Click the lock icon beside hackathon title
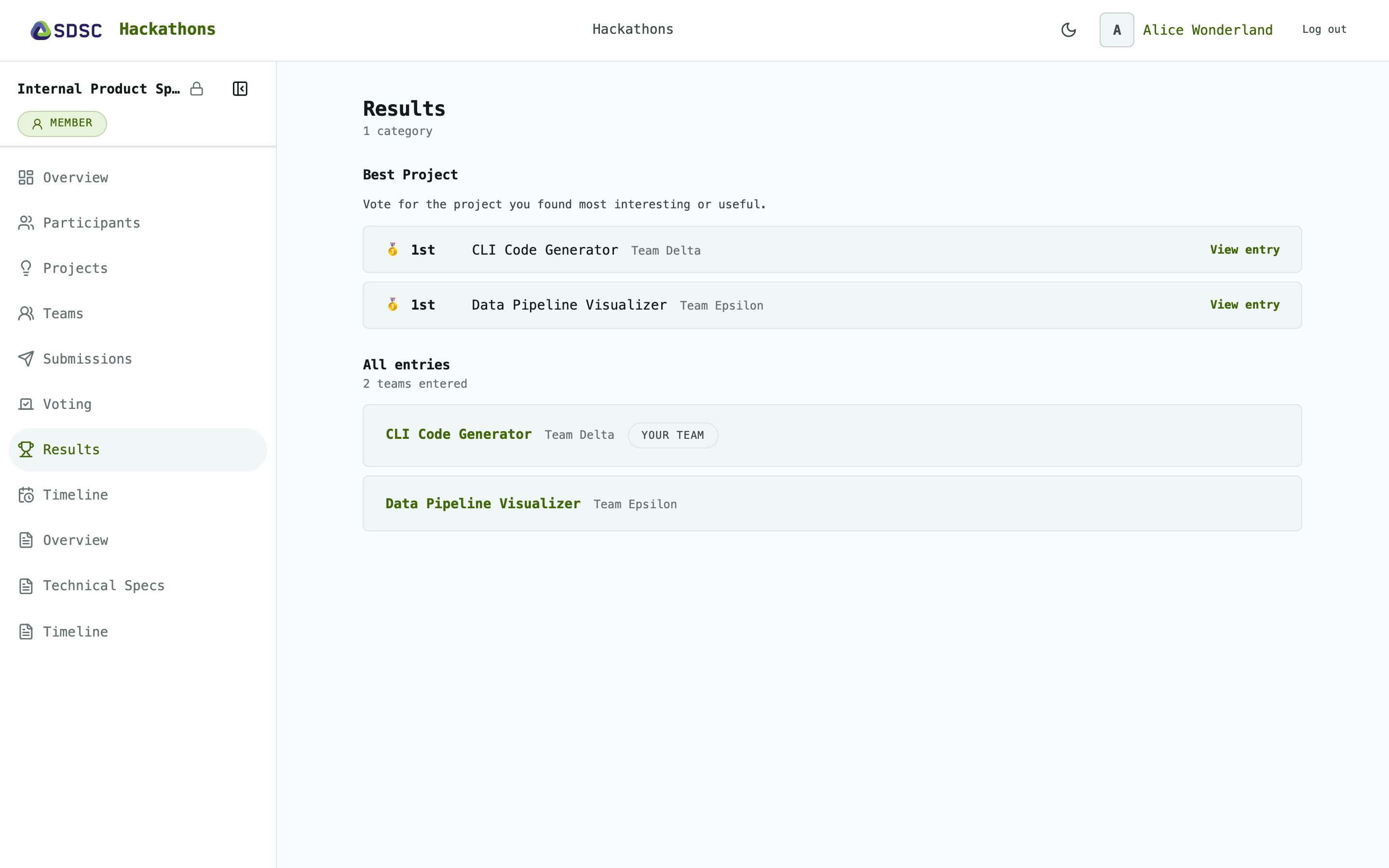 197,89
